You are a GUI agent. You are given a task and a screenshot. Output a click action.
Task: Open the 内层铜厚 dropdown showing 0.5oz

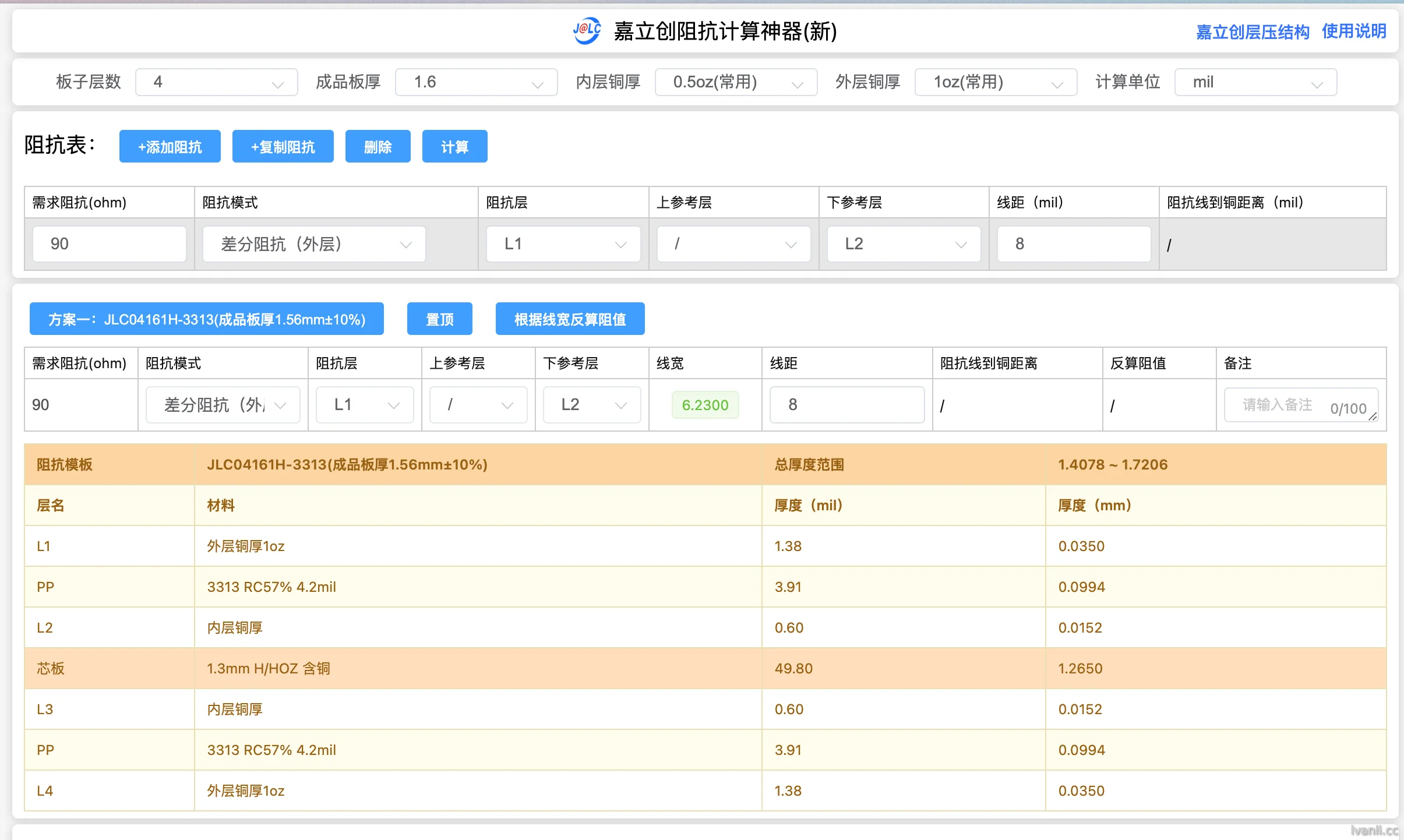[736, 82]
